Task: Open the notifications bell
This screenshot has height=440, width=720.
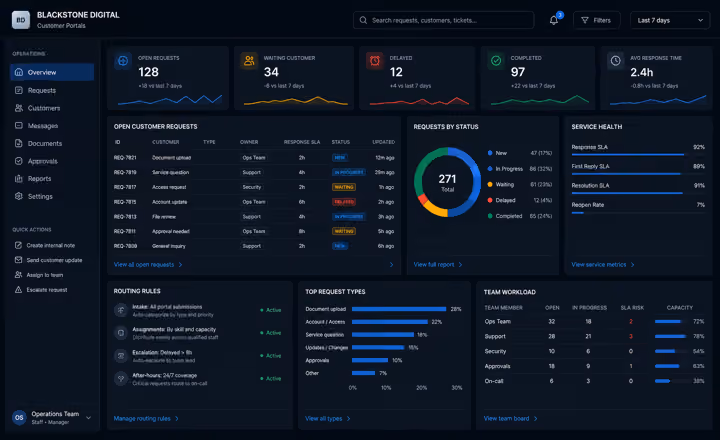Action: pos(554,20)
